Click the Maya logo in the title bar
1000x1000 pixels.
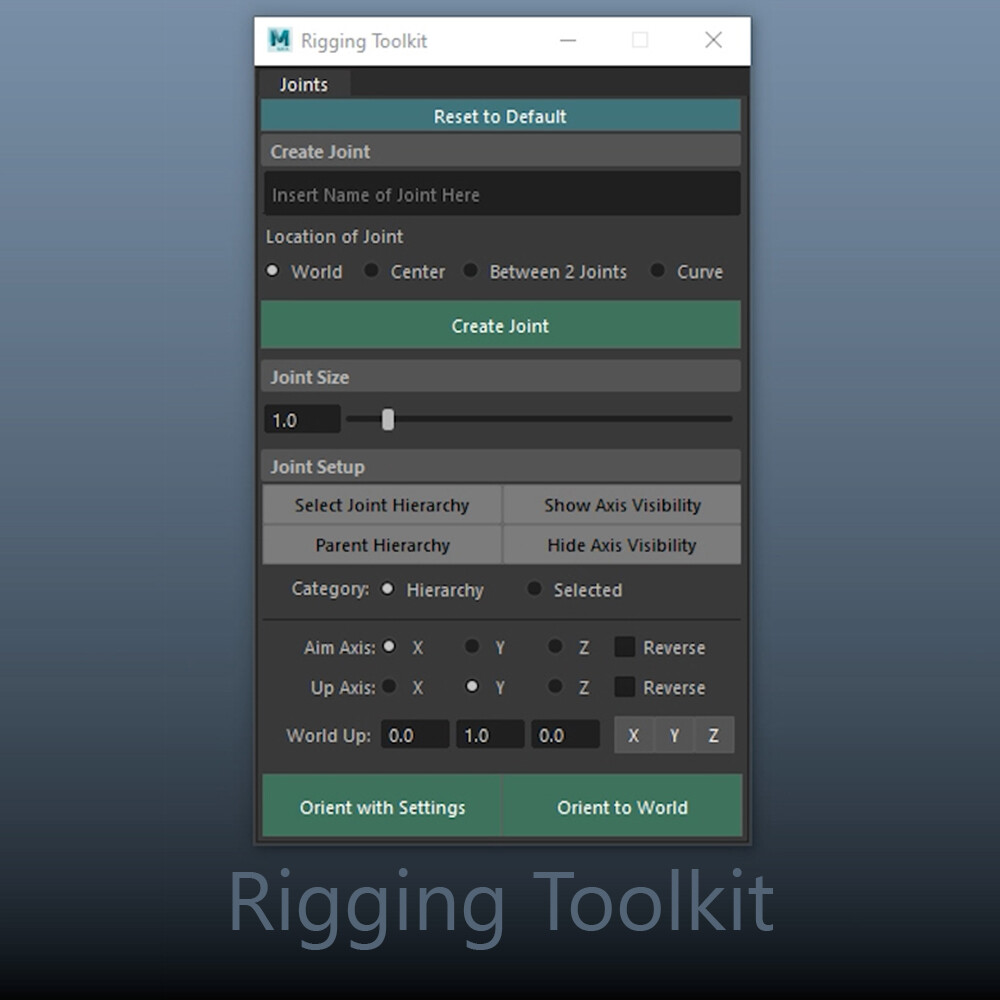[279, 40]
